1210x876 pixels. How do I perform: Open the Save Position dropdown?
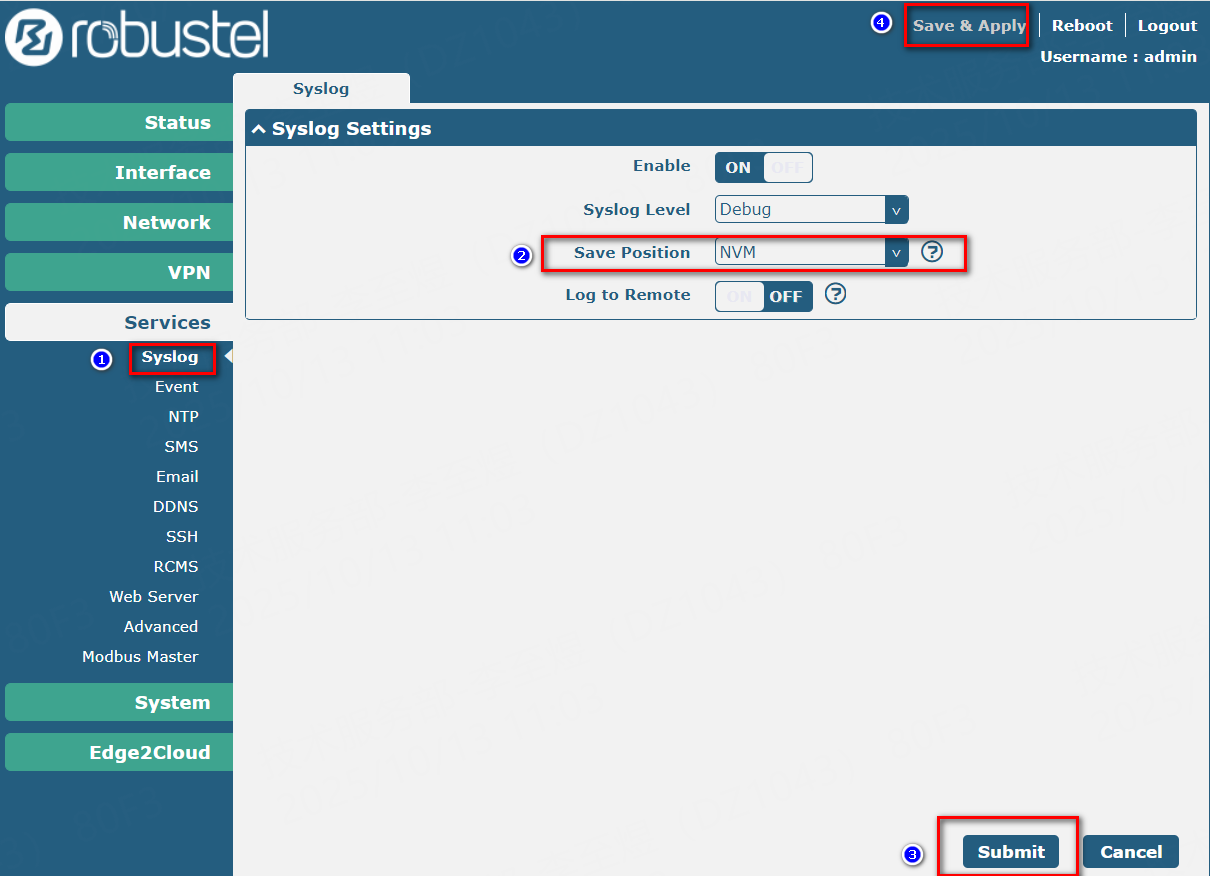coord(811,252)
